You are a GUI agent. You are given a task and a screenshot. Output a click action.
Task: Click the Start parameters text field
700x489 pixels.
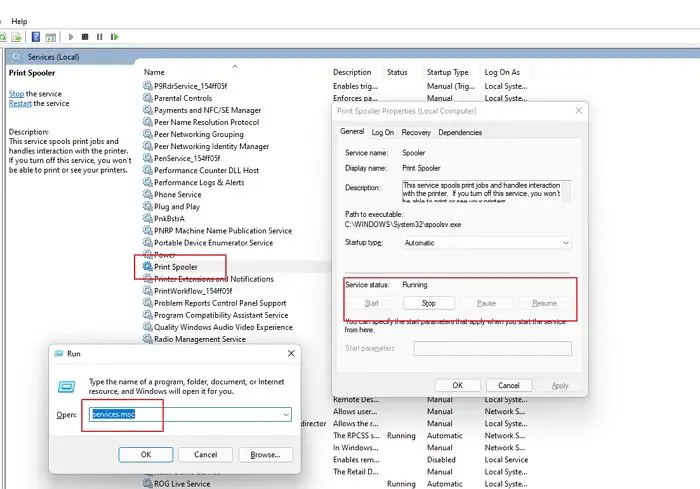(492, 348)
